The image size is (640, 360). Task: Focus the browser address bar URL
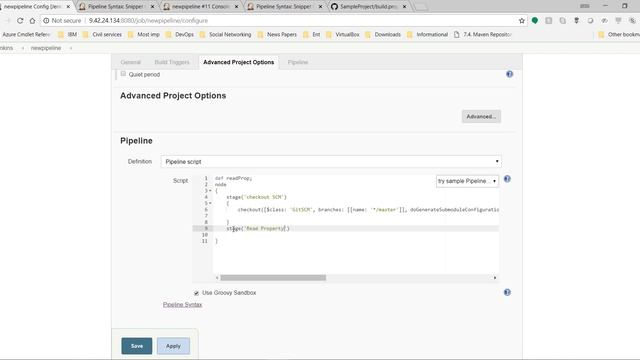click(x=149, y=20)
